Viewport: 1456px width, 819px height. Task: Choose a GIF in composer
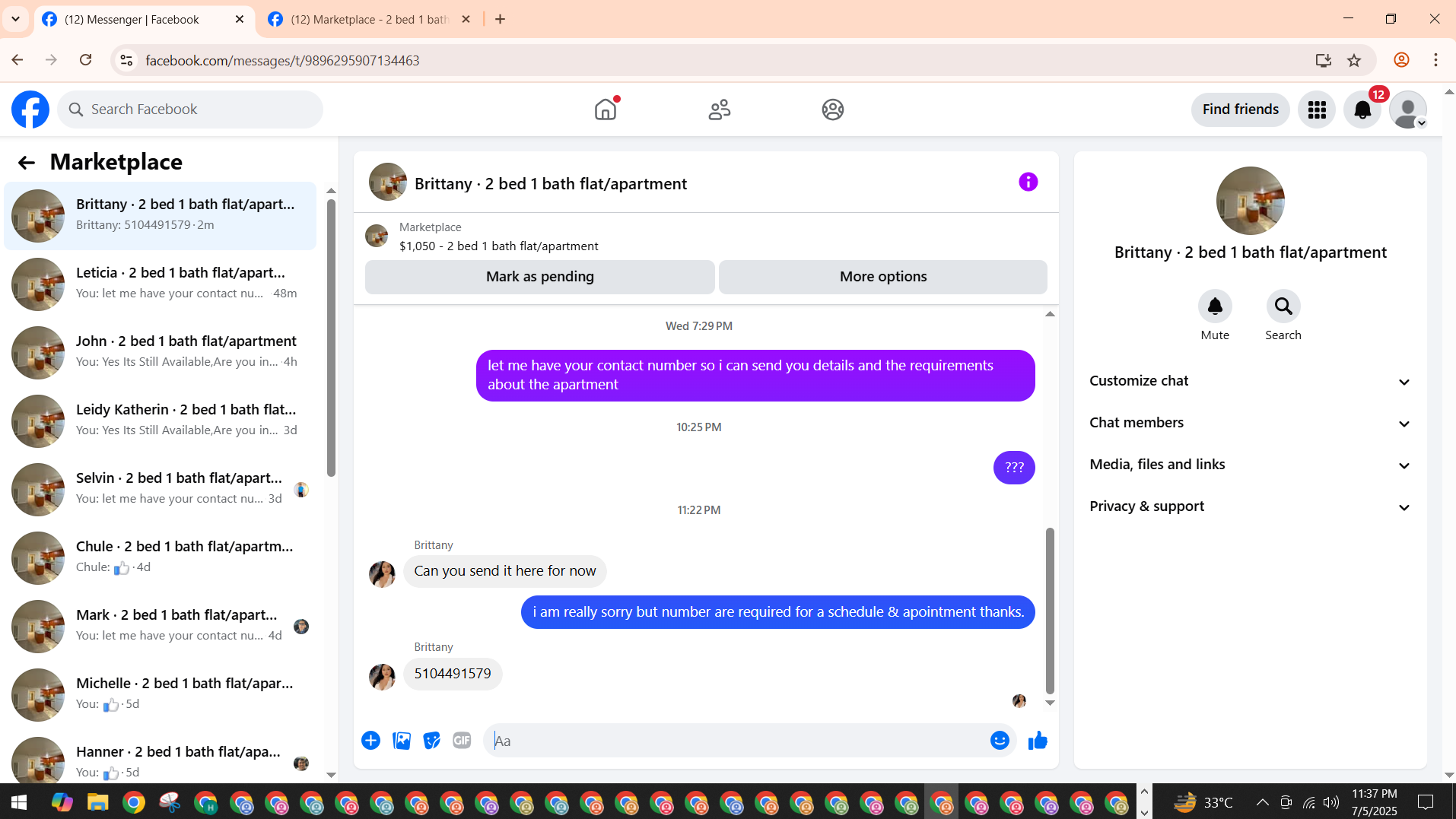pos(462,740)
